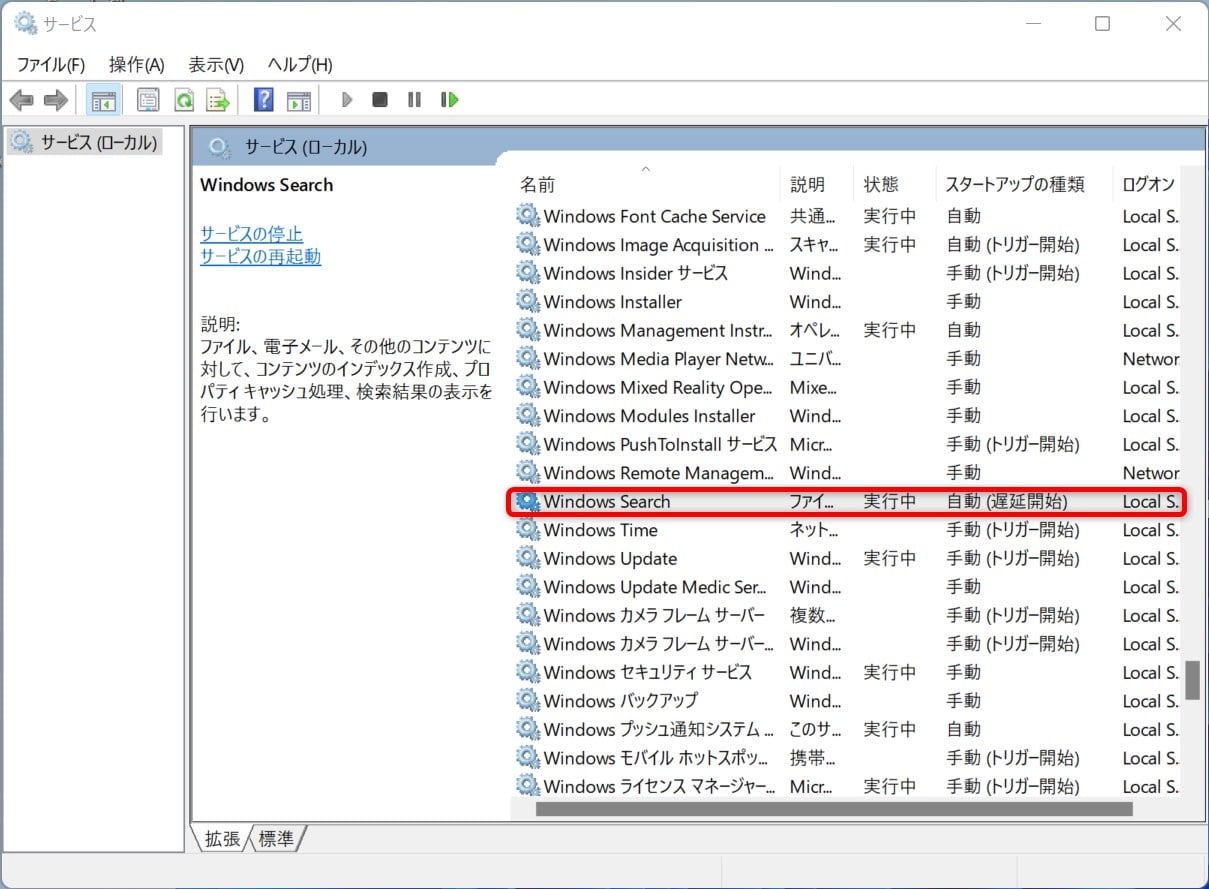Pause the service with the pause icon

(x=414, y=99)
